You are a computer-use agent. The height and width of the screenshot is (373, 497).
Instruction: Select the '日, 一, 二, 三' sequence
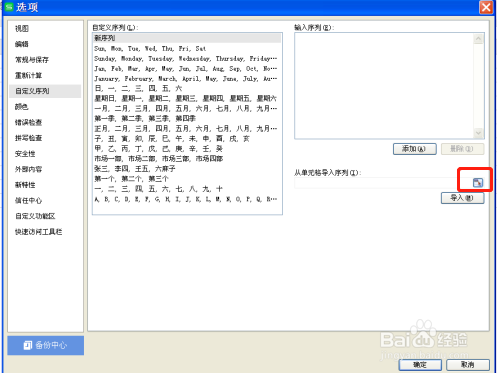pos(187,89)
